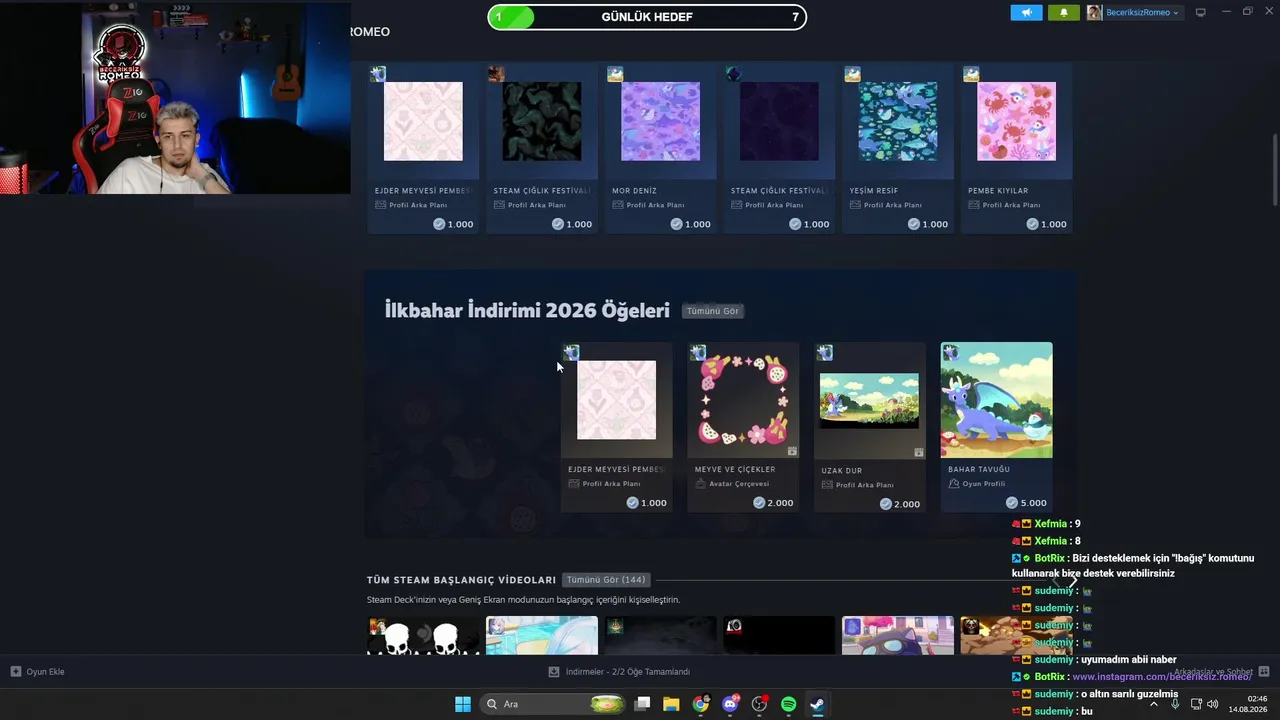Viewport: 1280px width, 720px height.
Task: Click the game badge icon on Yeşim Resif card
Action: pos(852,74)
